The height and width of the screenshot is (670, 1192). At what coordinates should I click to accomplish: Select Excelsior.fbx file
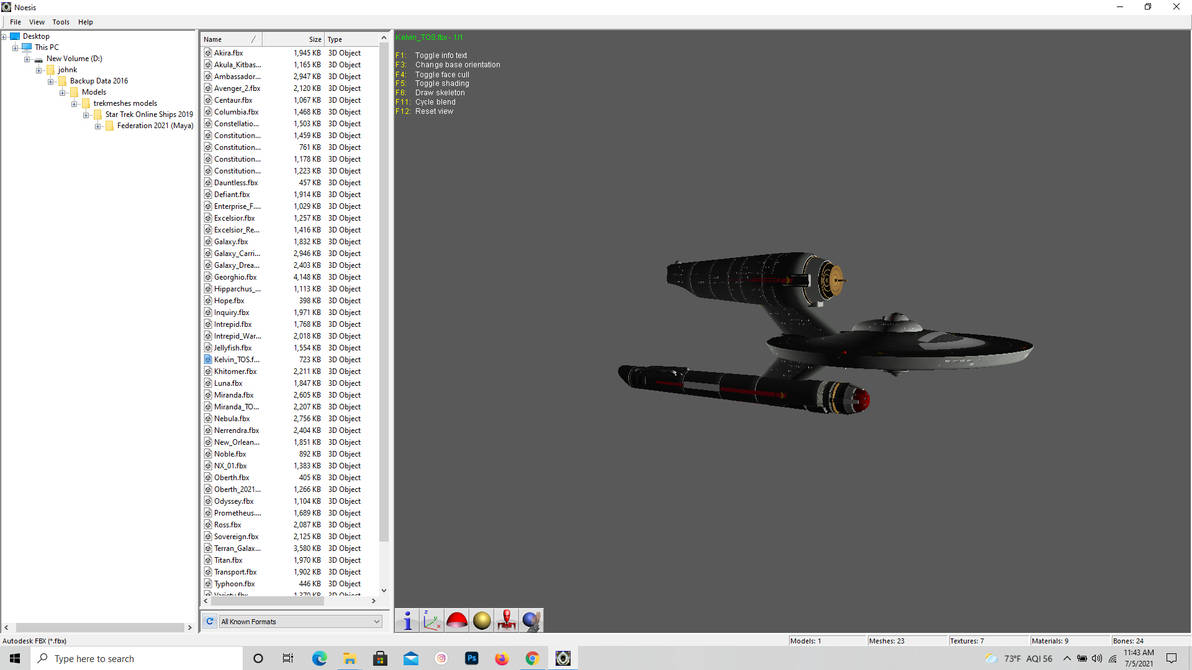(234, 218)
